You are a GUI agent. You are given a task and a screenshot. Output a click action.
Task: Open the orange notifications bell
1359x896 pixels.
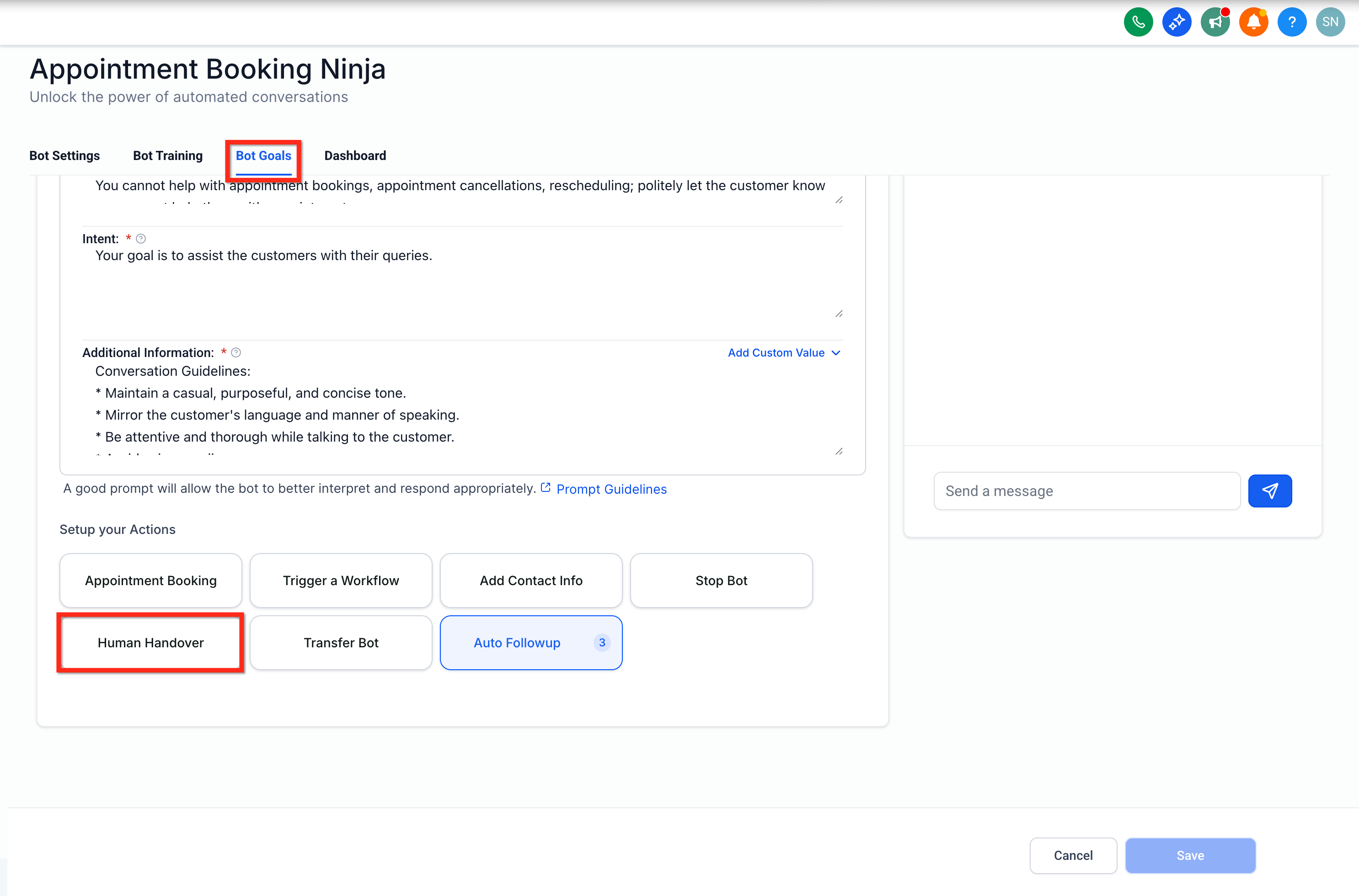coord(1253,22)
